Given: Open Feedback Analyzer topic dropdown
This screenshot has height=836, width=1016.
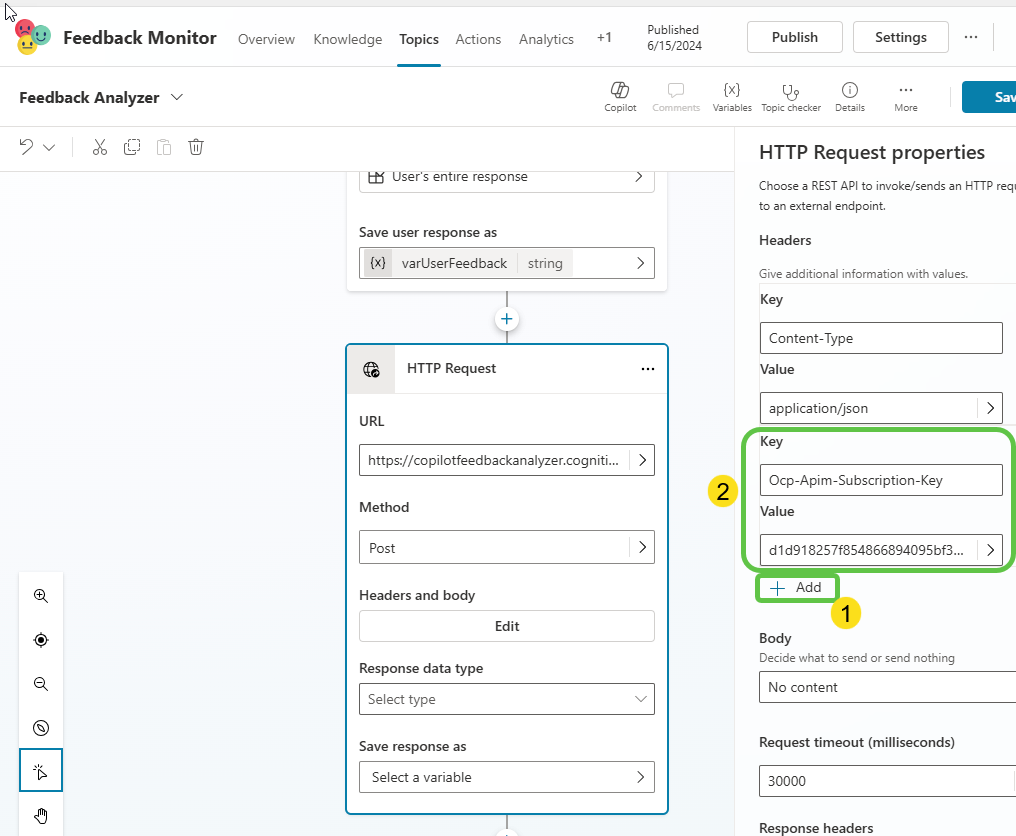Looking at the screenshot, I should click(x=177, y=97).
